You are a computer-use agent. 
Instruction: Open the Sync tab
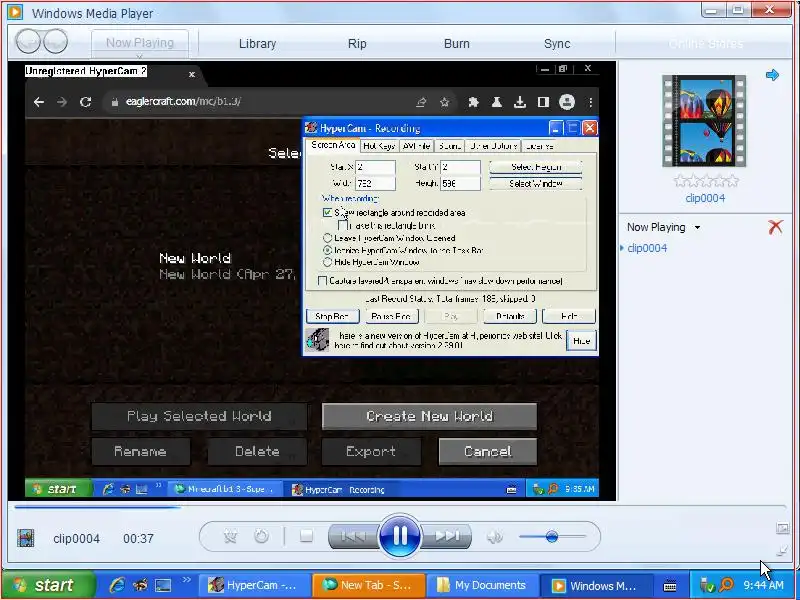point(557,44)
